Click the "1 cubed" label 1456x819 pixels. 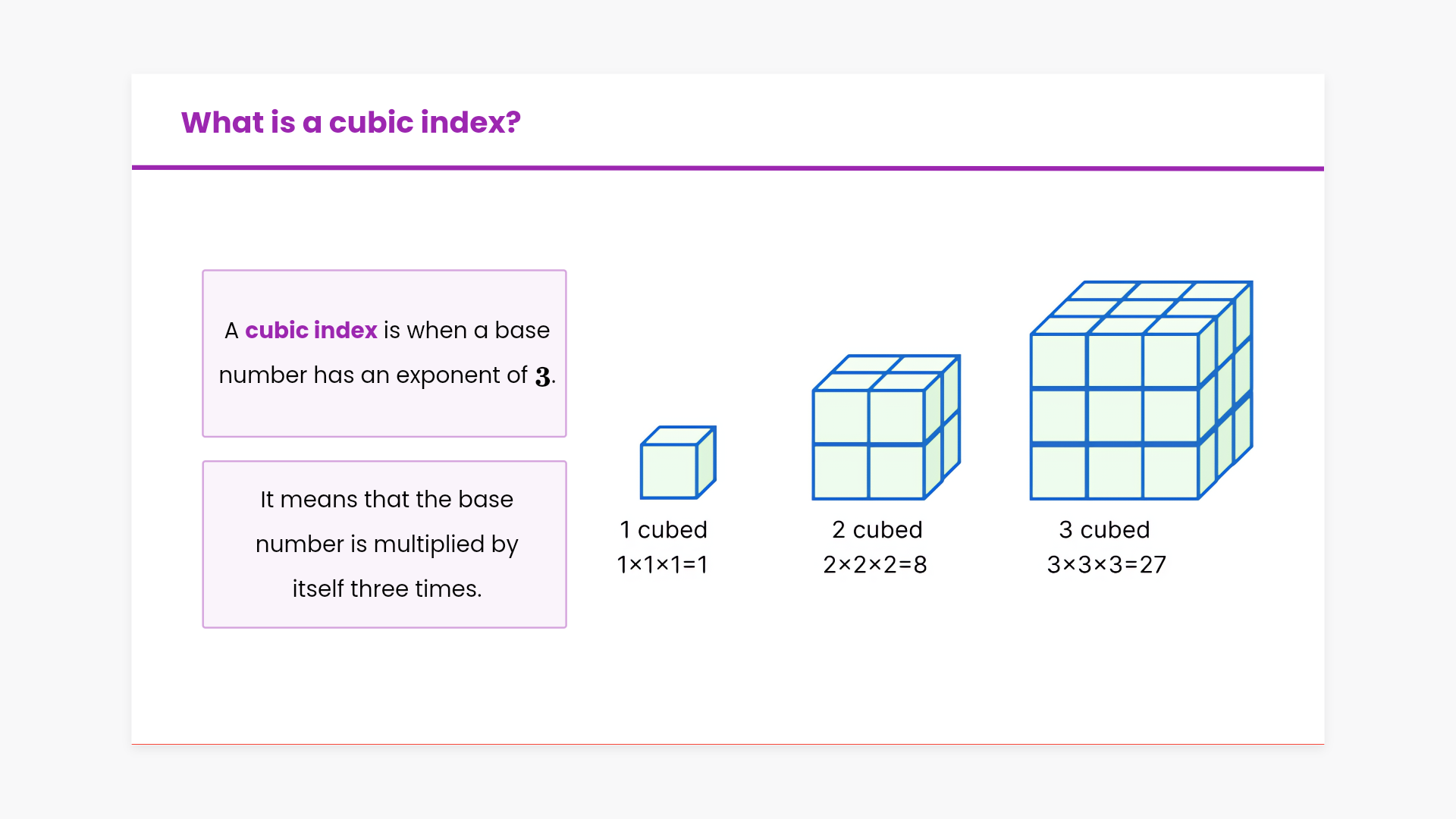663,530
